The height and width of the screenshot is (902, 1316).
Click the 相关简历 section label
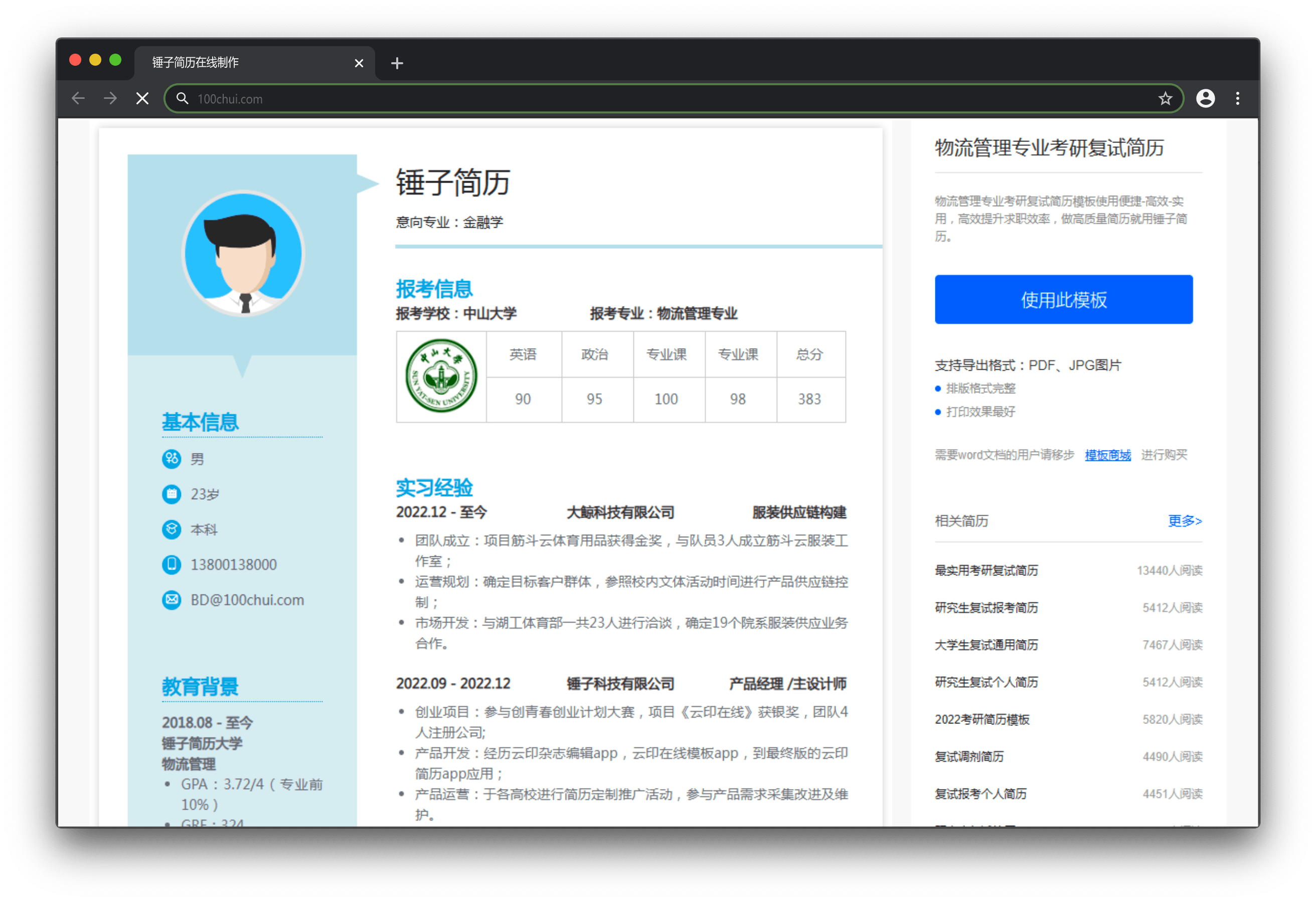point(961,521)
